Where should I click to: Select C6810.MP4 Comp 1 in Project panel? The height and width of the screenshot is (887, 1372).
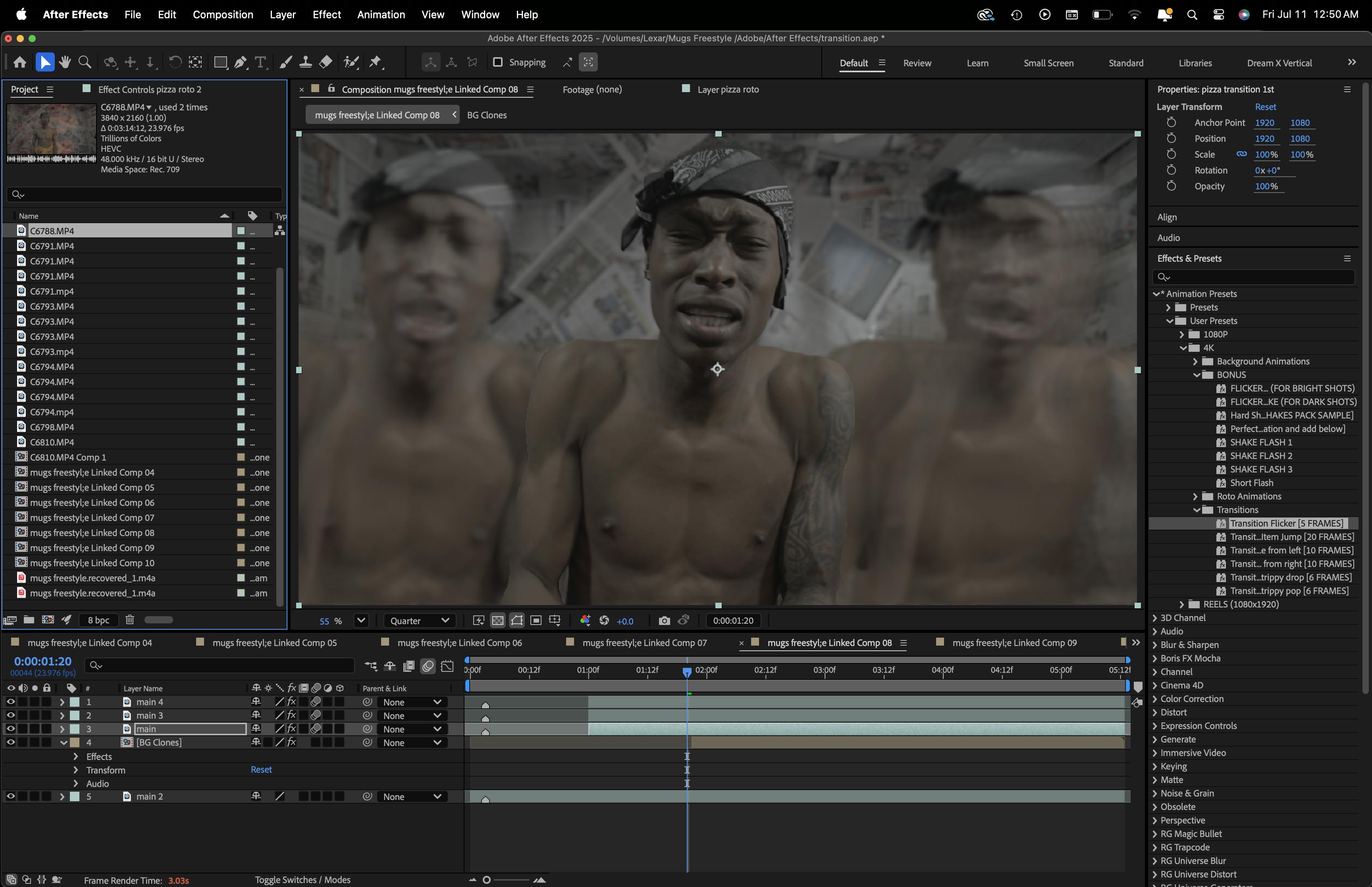coord(68,457)
